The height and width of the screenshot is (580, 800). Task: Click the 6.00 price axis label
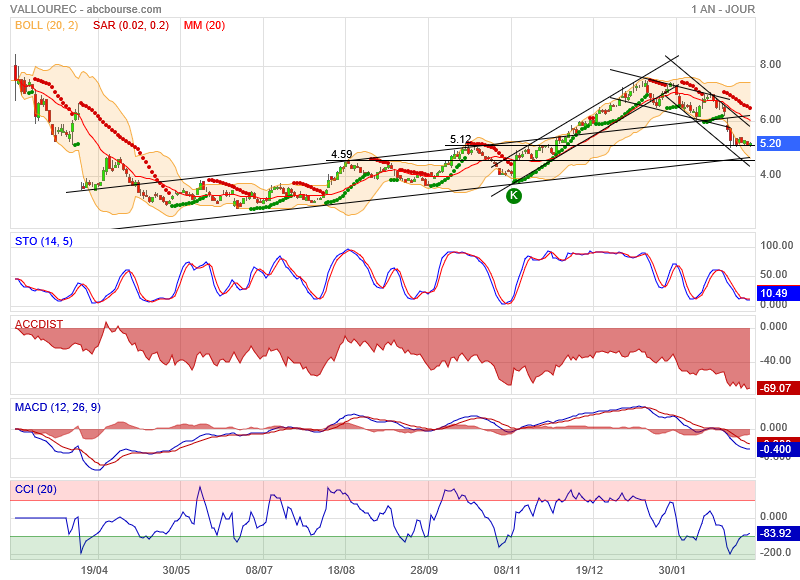pyautogui.click(x=770, y=119)
